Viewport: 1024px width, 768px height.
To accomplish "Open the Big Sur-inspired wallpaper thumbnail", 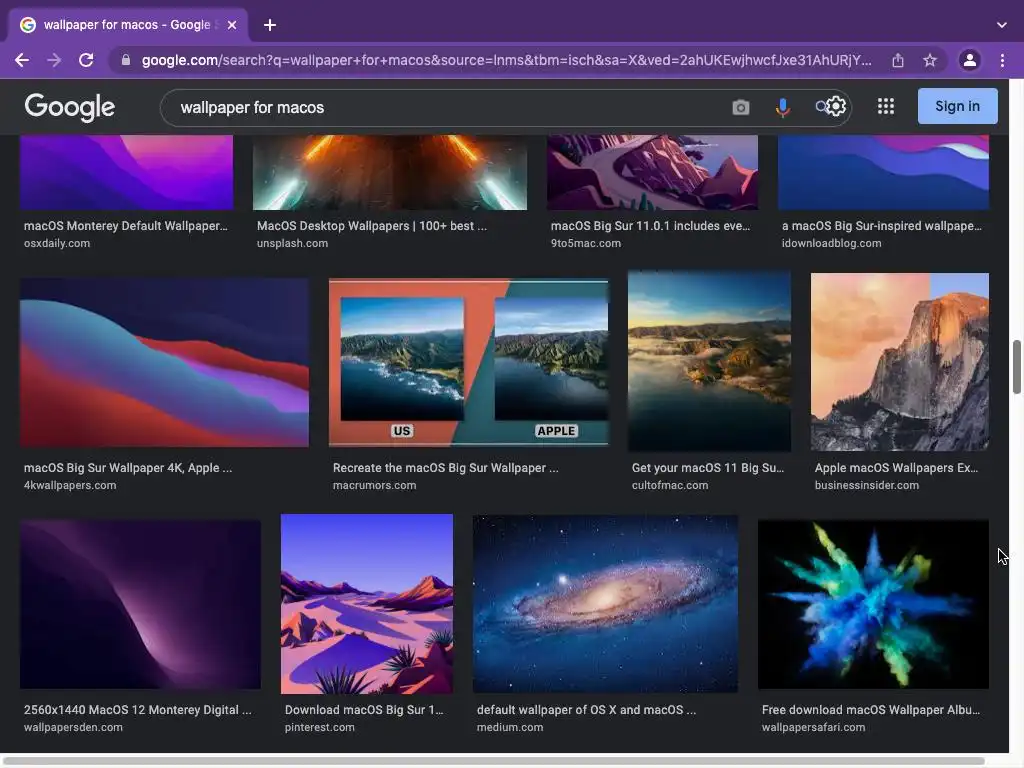I will (884, 172).
